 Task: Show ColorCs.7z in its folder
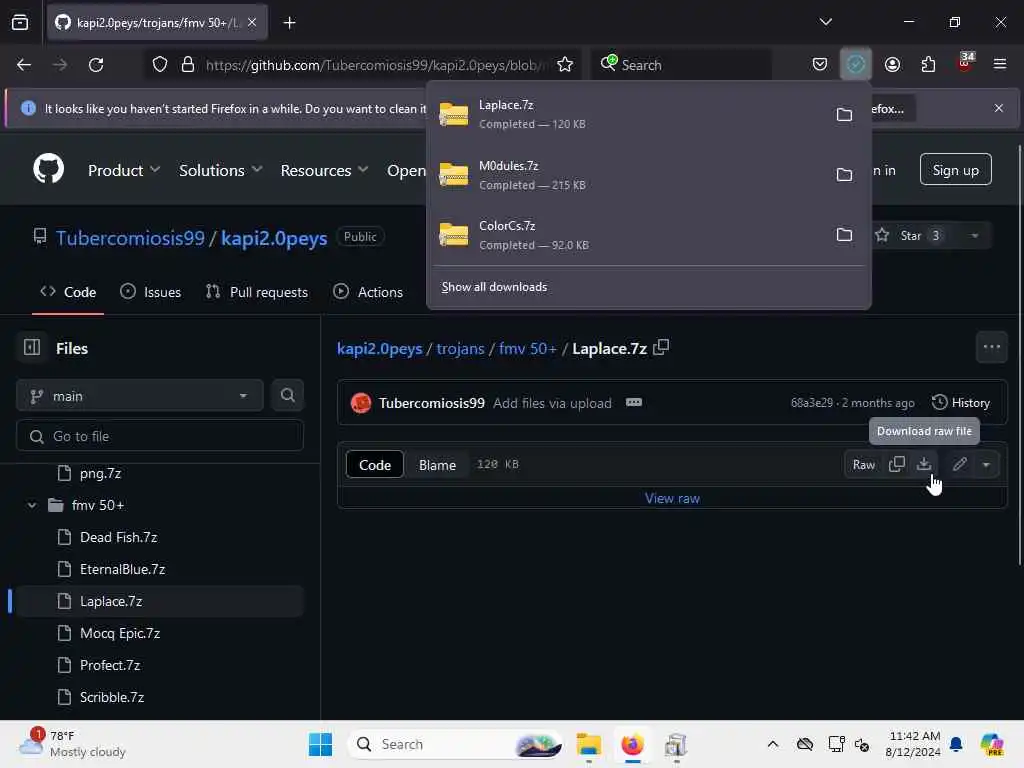pyautogui.click(x=844, y=234)
